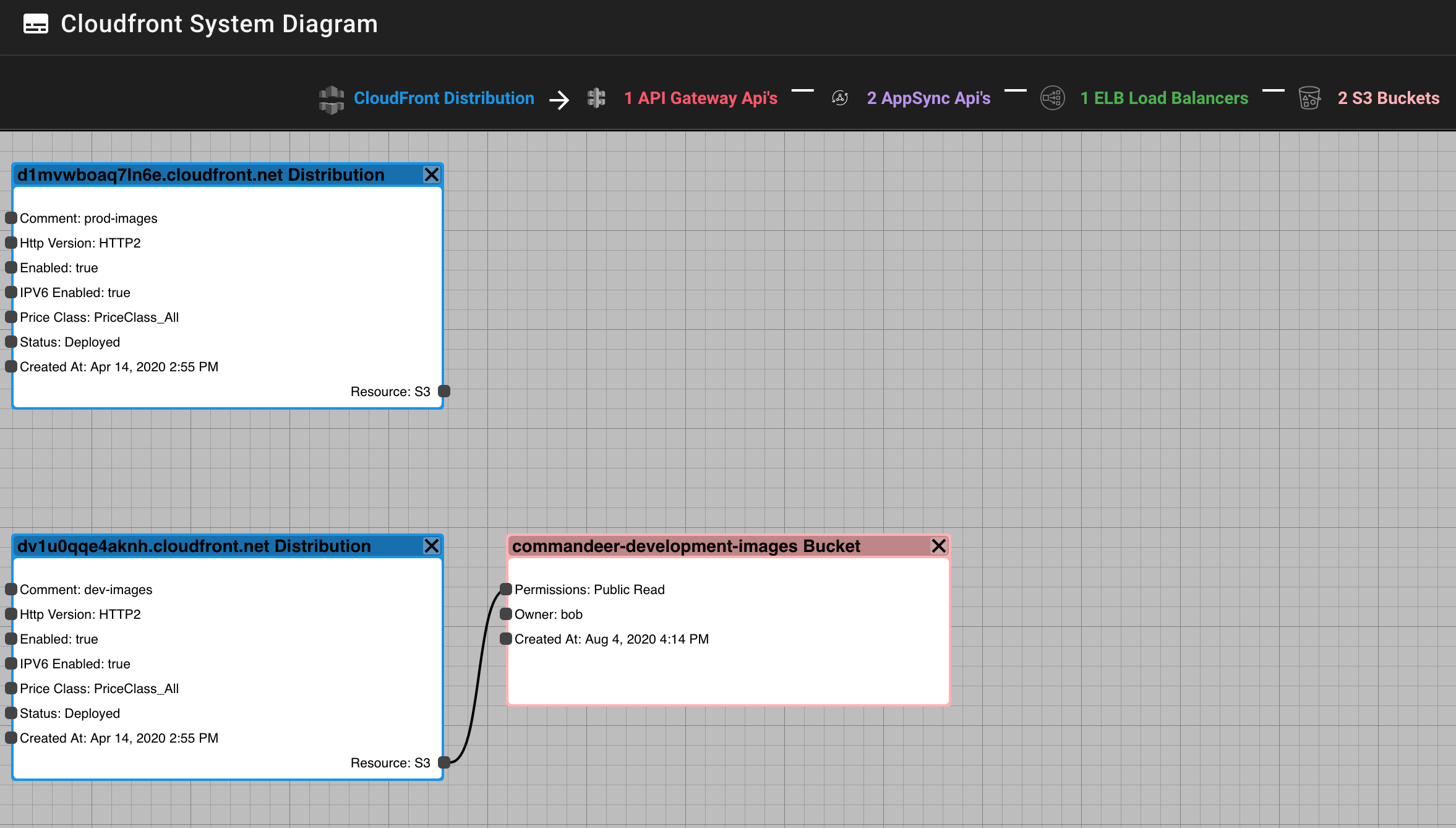Select the CloudFront Distribution breadcrumb label

[443, 98]
